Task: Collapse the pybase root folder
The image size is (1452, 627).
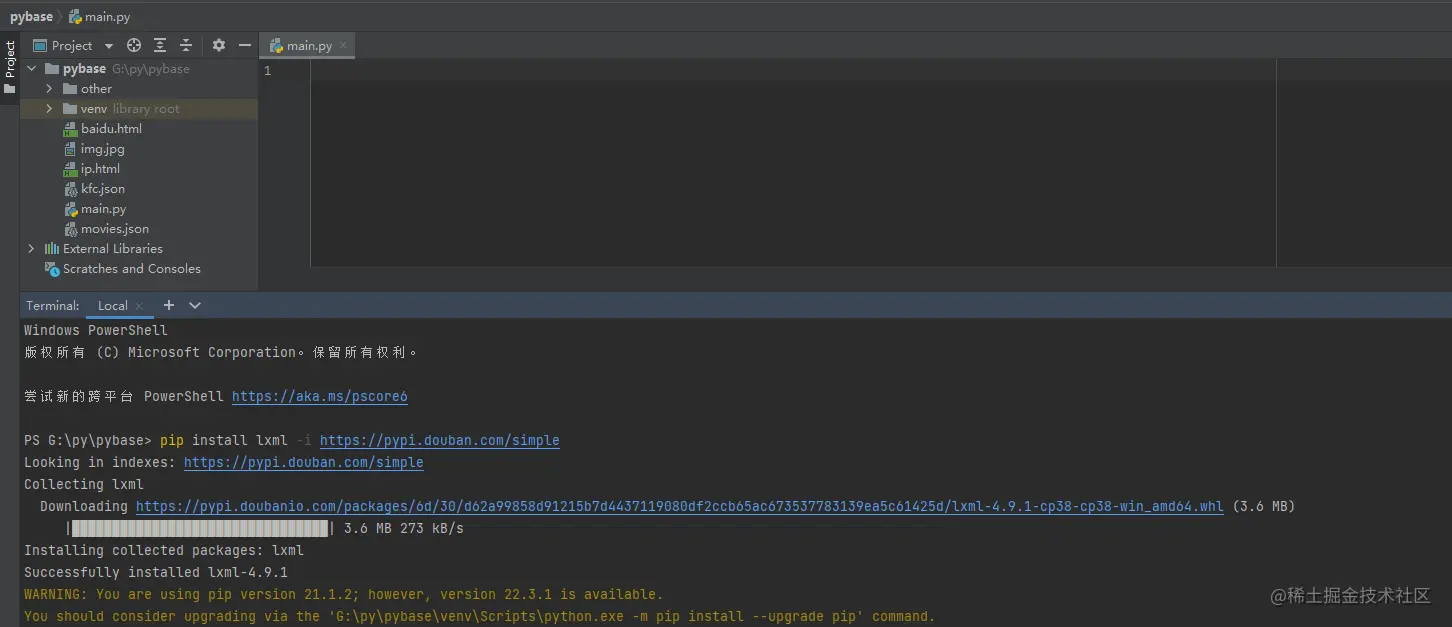Action: tap(31, 69)
